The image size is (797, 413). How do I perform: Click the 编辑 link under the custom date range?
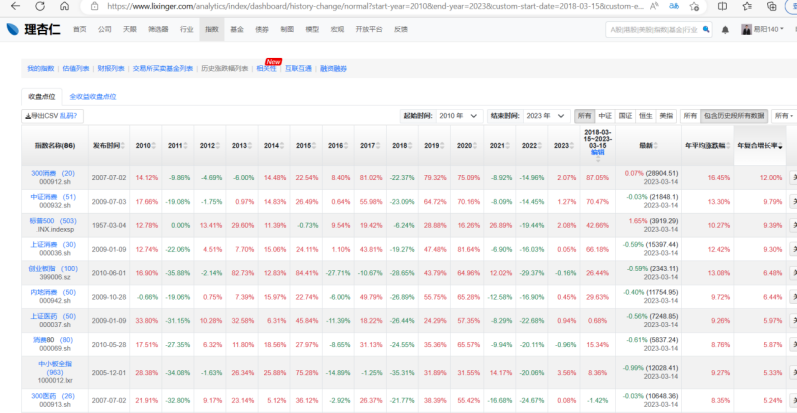click(598, 152)
